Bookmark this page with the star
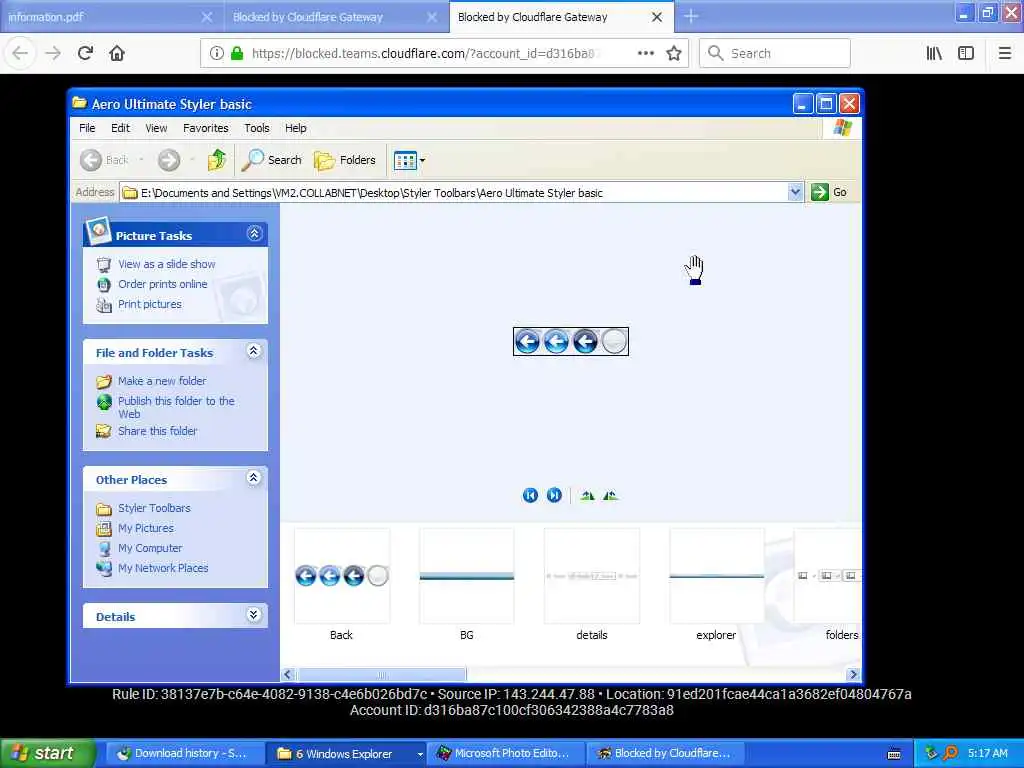Viewport: 1024px width, 768px height. coord(674,53)
